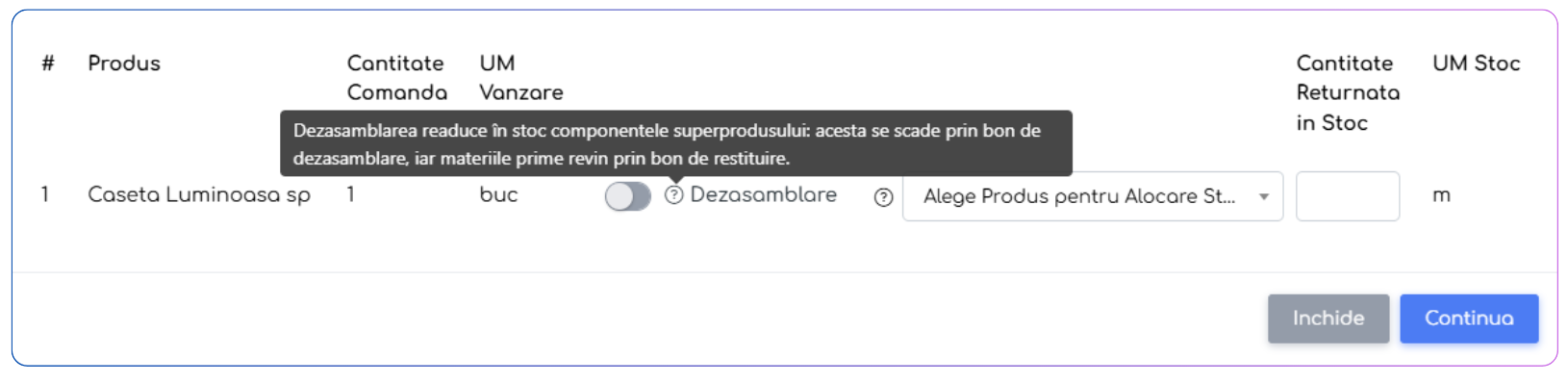Click the help icon beside Dezasamblare
1568x382 pixels.
674,195
